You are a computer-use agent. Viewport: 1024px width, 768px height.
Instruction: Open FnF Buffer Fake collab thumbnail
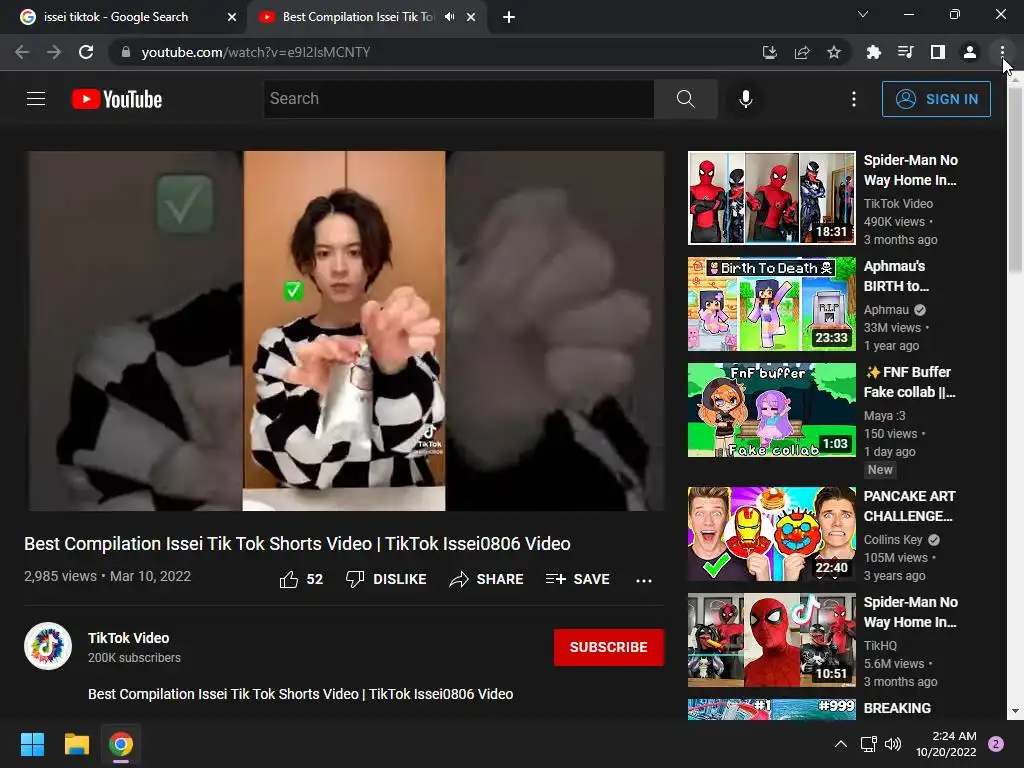[771, 409]
